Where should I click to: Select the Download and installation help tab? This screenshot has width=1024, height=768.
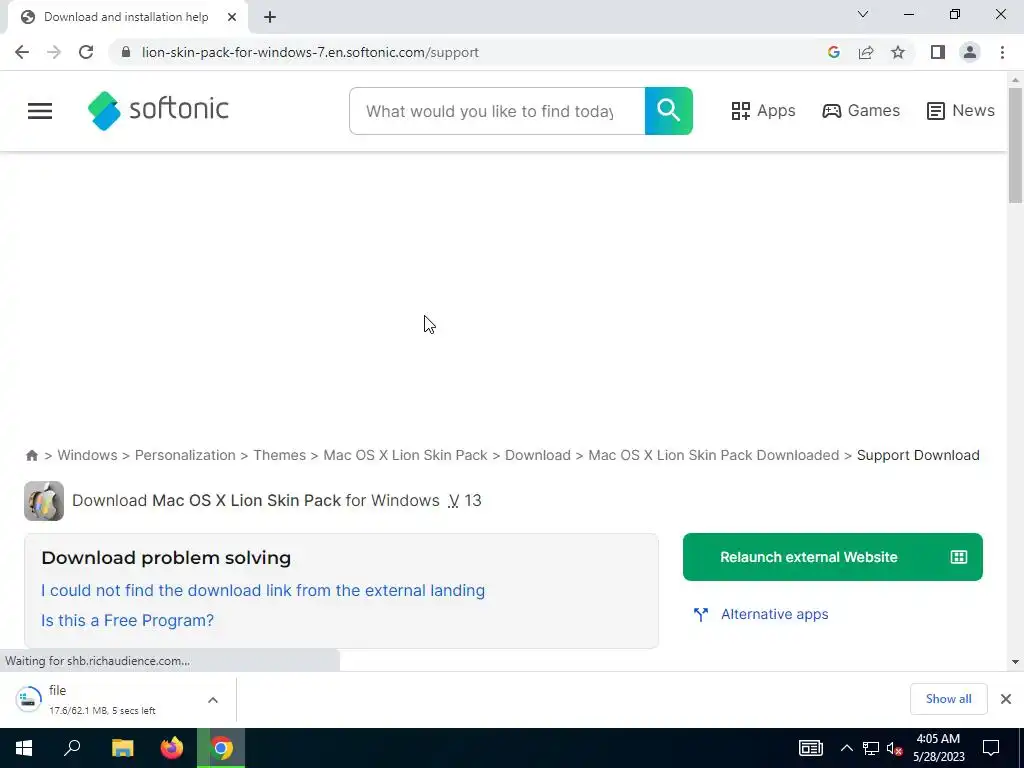click(127, 17)
